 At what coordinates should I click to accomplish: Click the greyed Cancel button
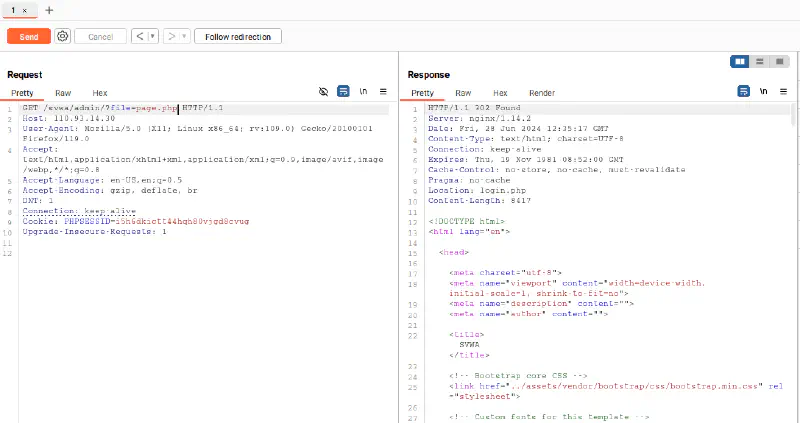[101, 37]
